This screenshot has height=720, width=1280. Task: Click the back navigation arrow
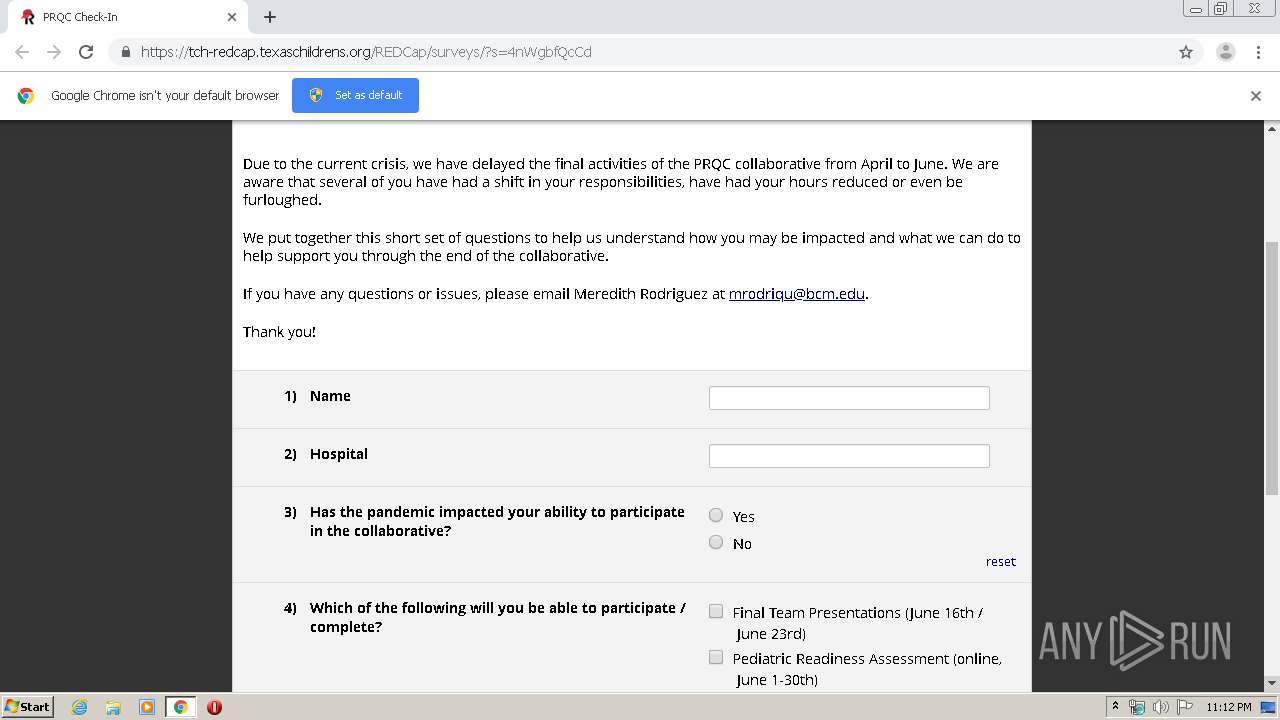point(22,52)
